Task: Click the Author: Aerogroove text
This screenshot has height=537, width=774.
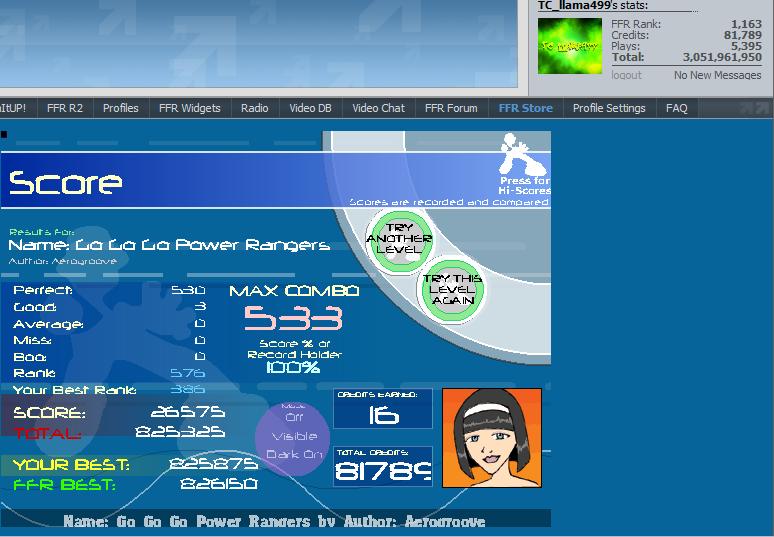Action: [63, 261]
